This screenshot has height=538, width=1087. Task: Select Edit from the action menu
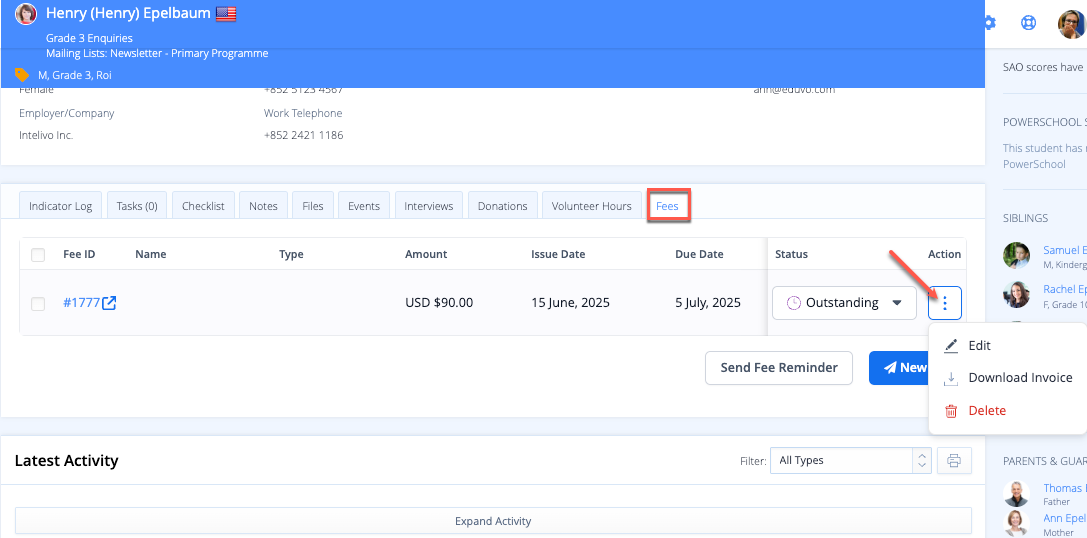tap(979, 345)
